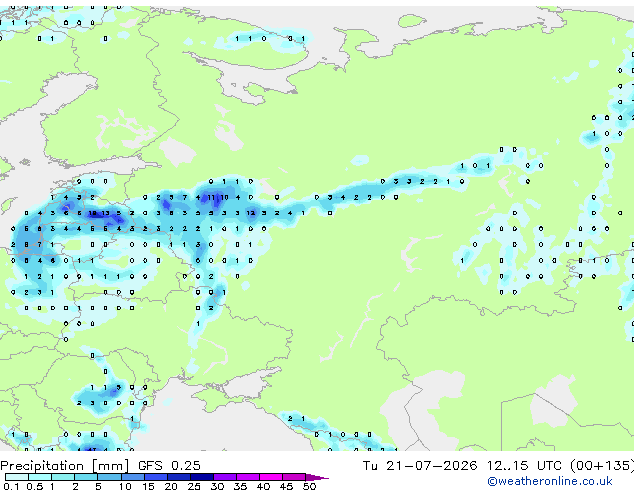This screenshot has height=490, width=634.
Task: Click the legend swatch between 0.5 and 1
Action: click(40, 477)
